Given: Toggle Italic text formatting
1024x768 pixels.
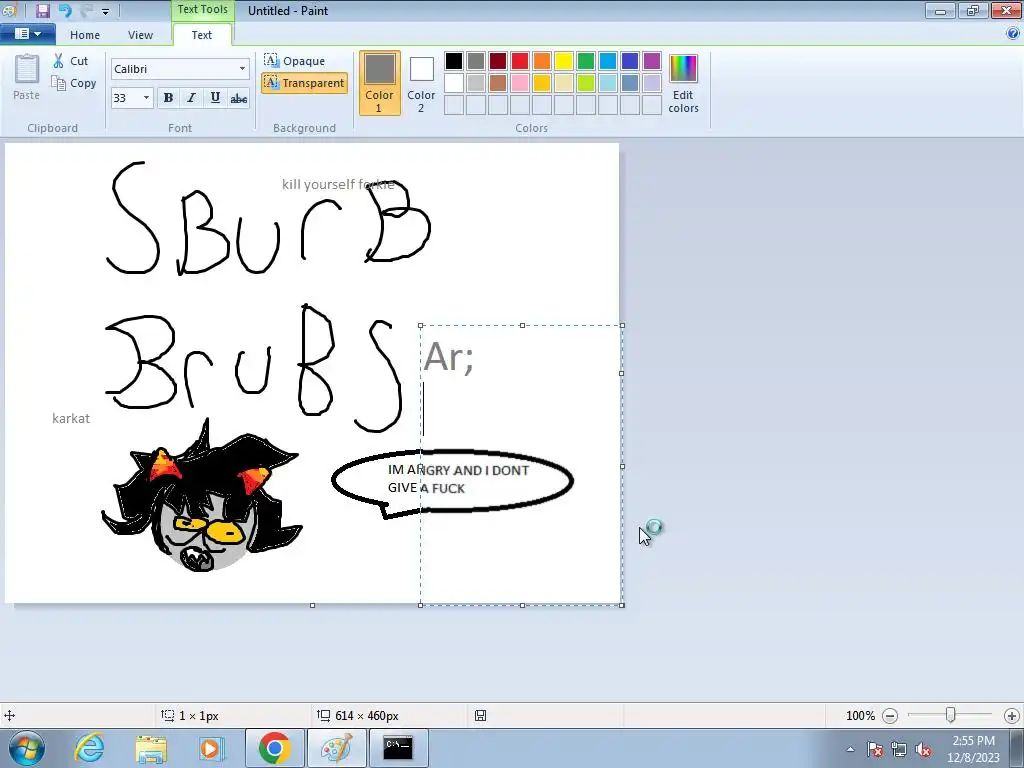Looking at the screenshot, I should click(191, 98).
